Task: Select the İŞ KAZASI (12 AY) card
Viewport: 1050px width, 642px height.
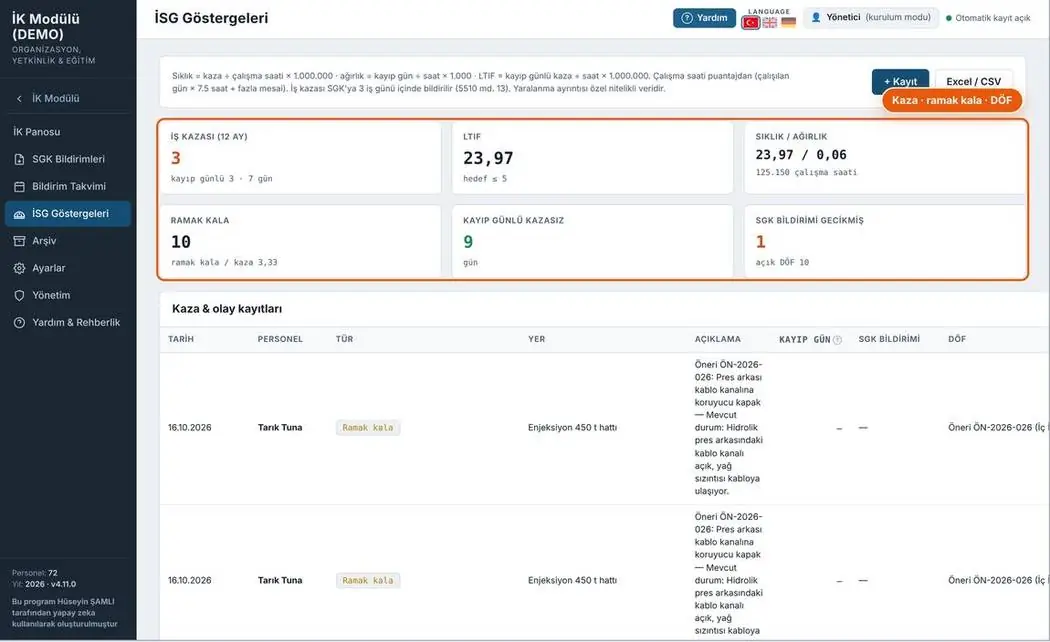Action: (300, 158)
